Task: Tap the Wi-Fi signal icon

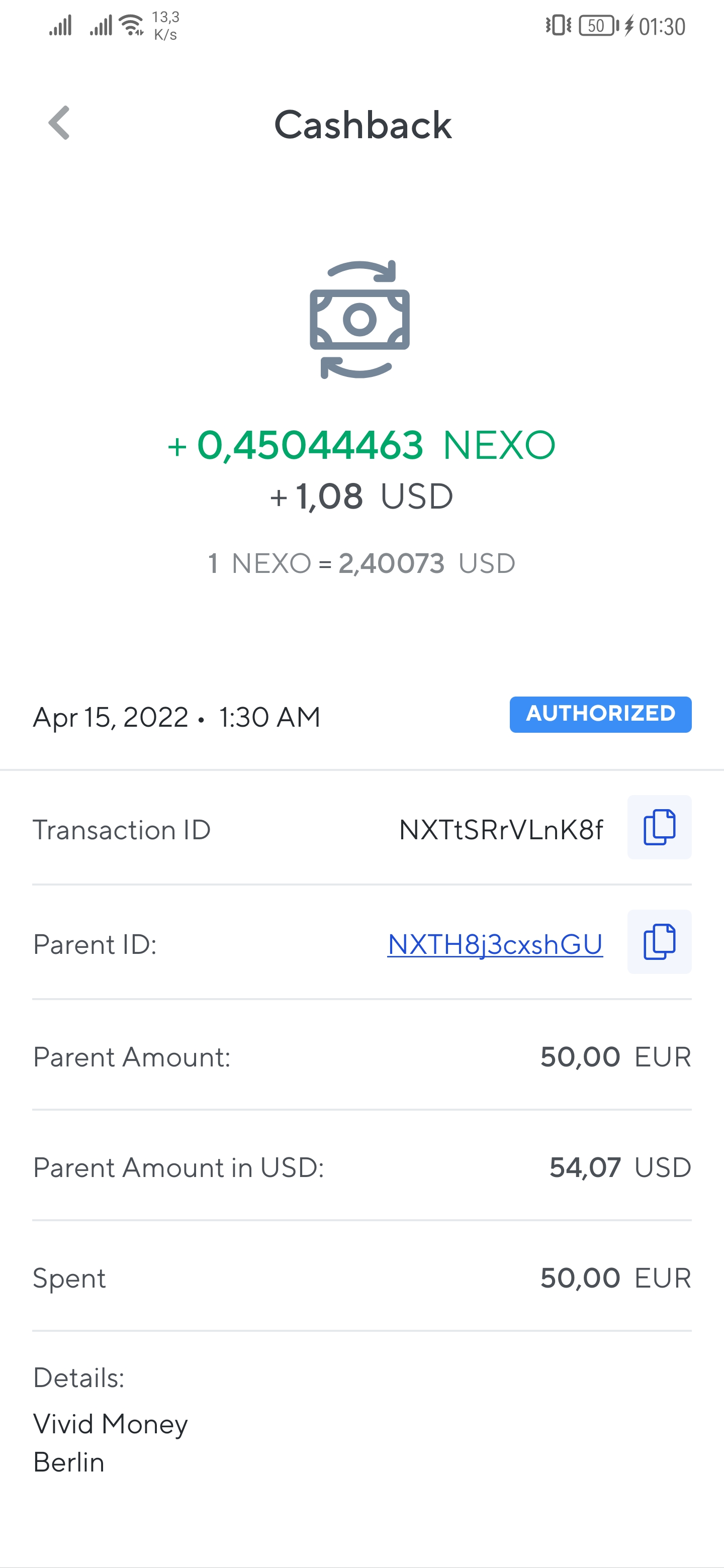Action: pyautogui.click(x=131, y=26)
